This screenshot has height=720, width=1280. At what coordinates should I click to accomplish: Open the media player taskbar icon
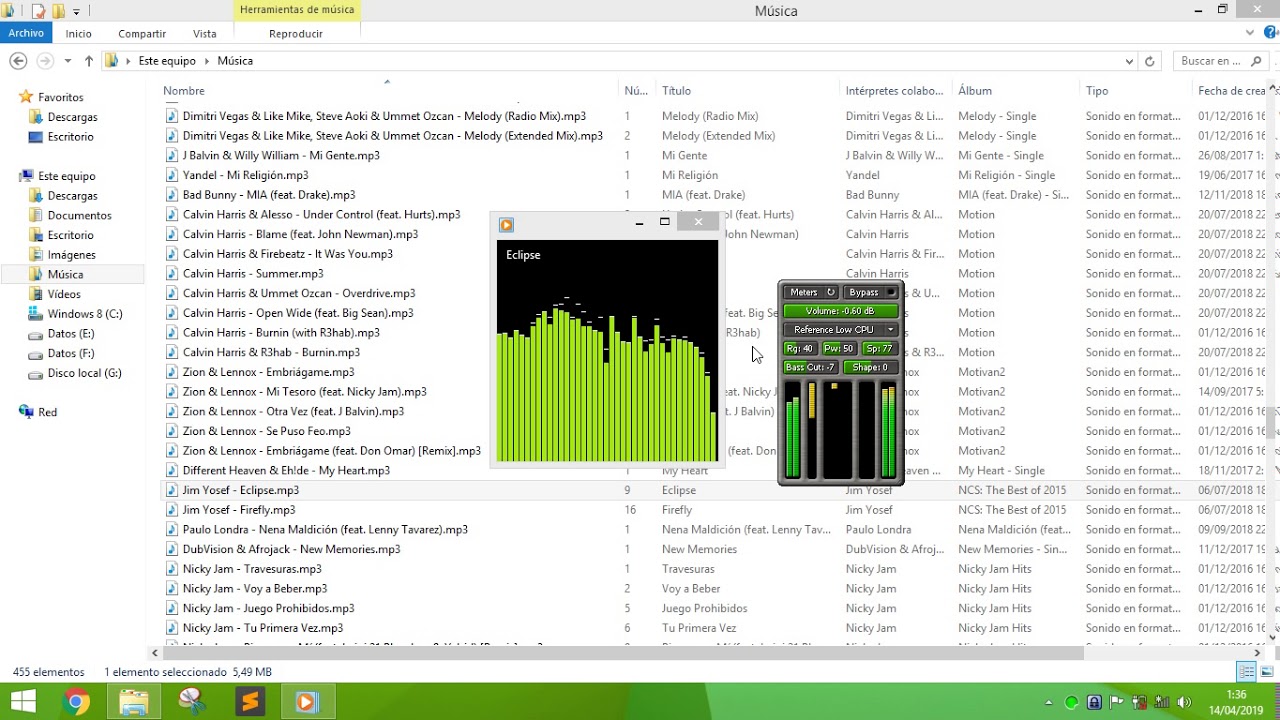pyautogui.click(x=307, y=702)
